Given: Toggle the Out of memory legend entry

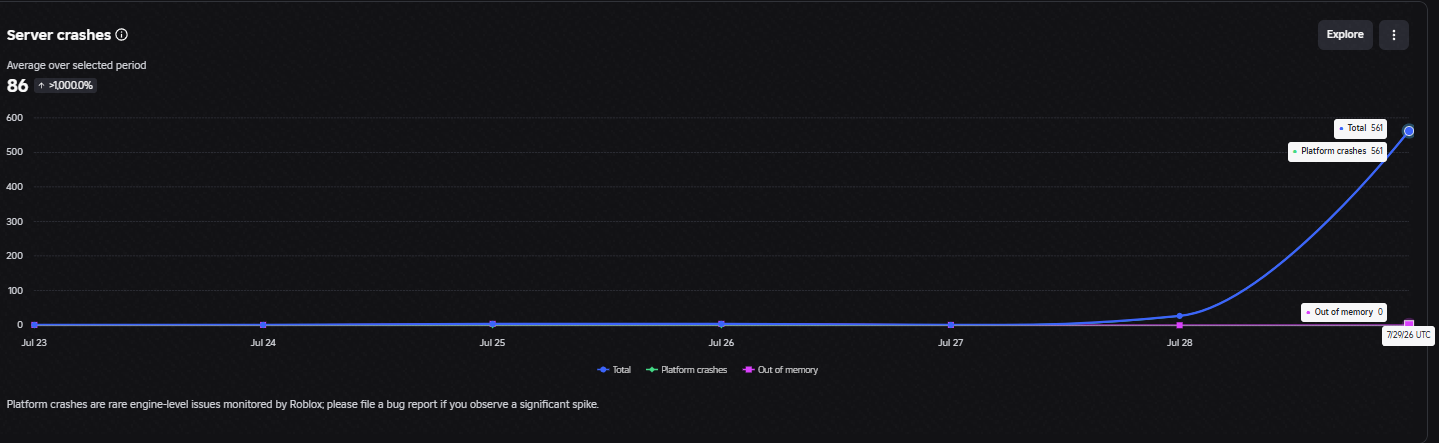Looking at the screenshot, I should point(780,370).
